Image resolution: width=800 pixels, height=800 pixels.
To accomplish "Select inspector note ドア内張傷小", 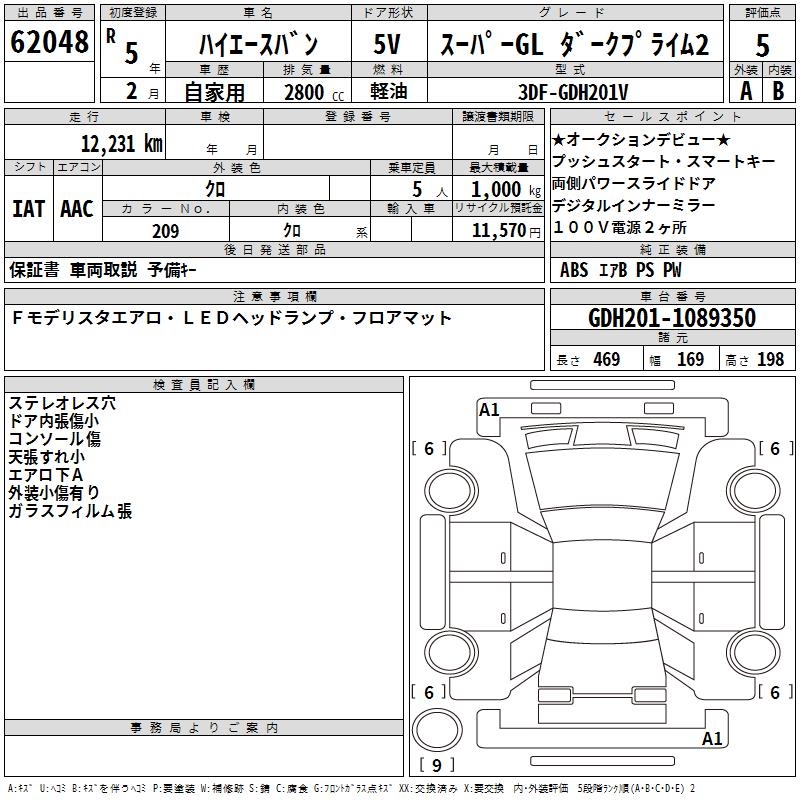I will [x=54, y=421].
